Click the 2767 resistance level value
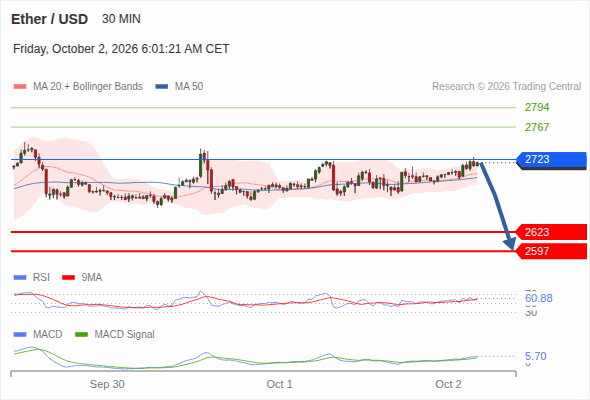 [537, 127]
